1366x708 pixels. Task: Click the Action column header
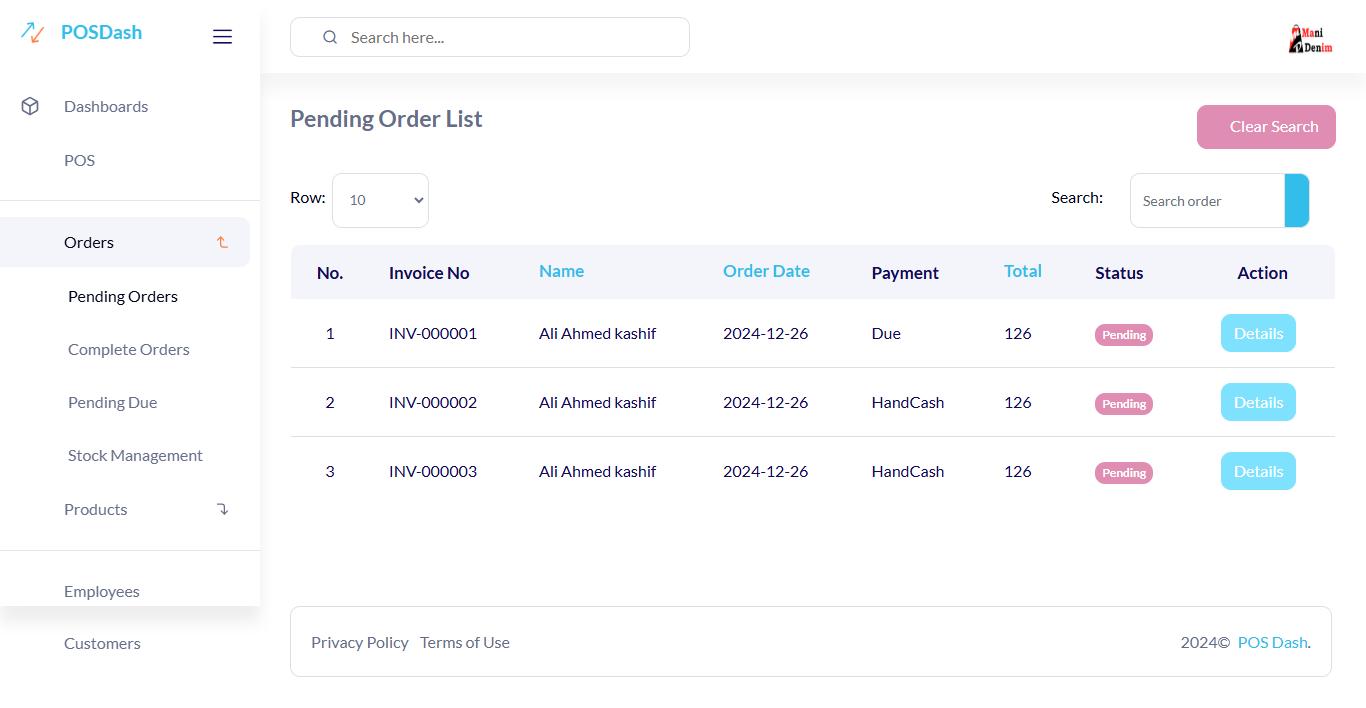1262,273
